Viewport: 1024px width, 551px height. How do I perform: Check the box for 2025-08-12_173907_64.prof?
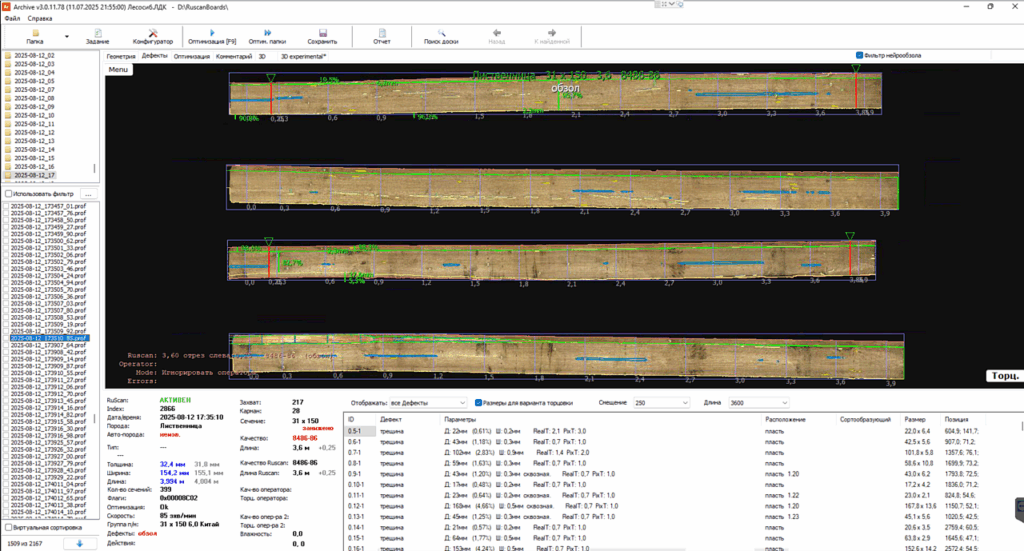coord(7,345)
